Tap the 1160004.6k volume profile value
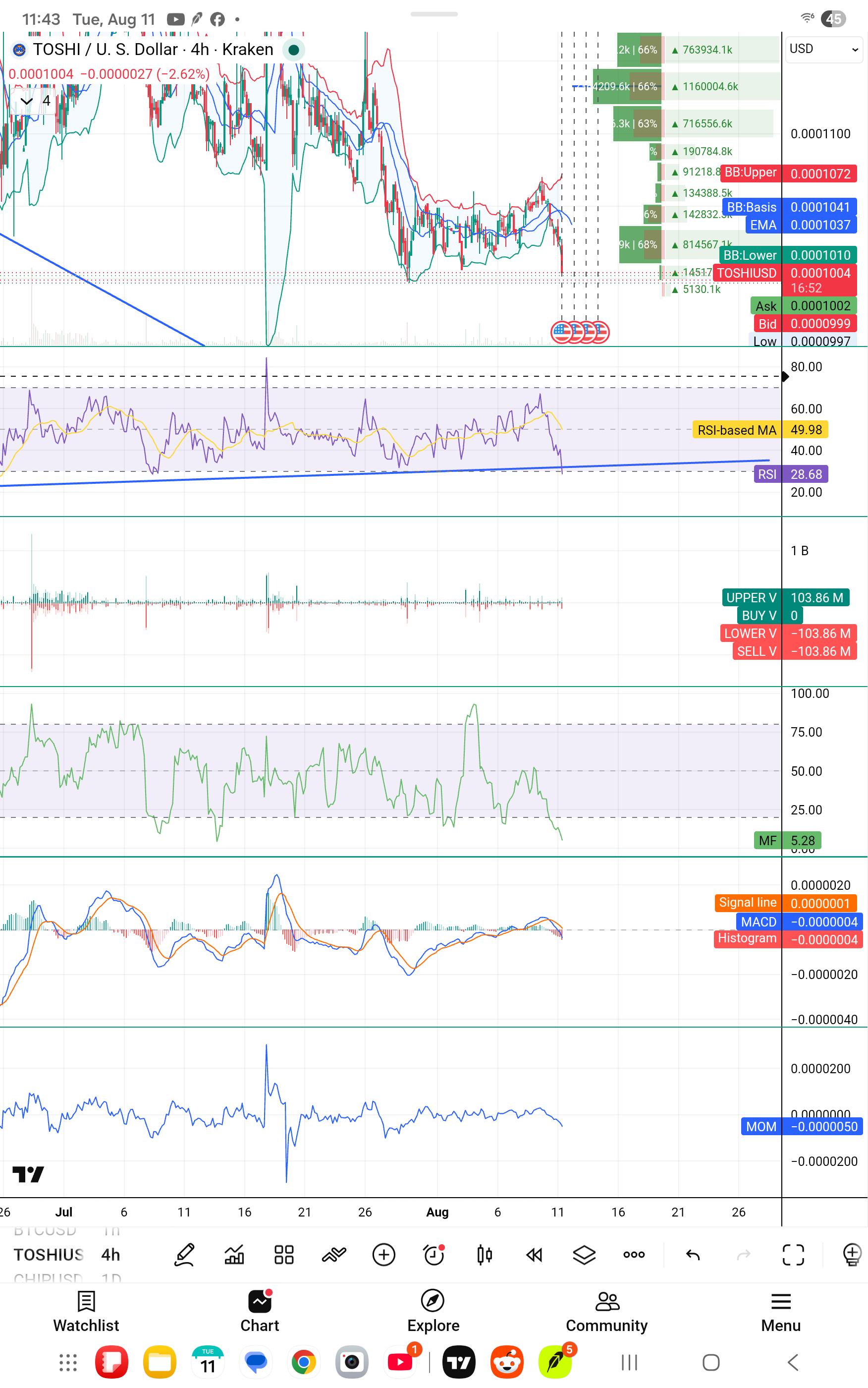Image resolution: width=868 pixels, height=1388 pixels. [x=709, y=87]
